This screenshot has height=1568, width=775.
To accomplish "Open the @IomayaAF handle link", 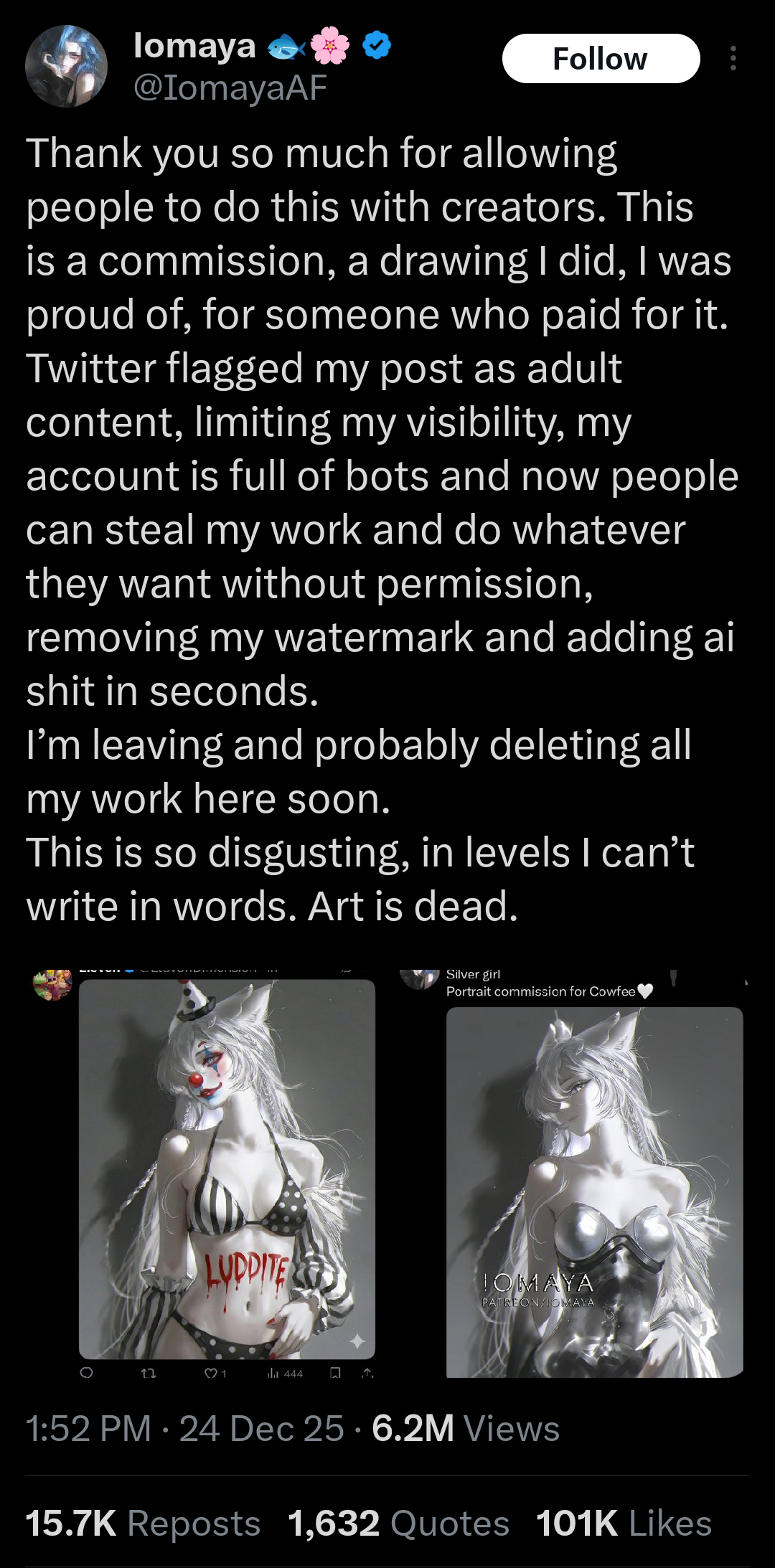I will [x=230, y=88].
